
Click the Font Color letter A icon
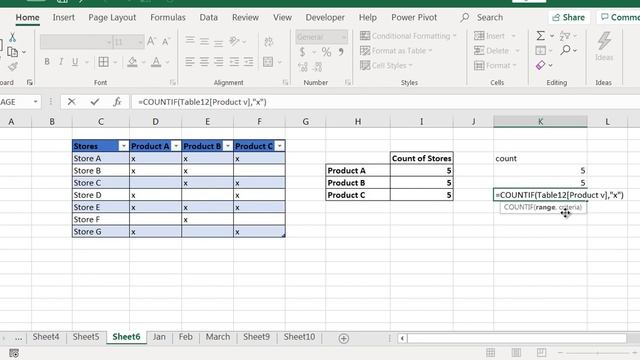(x=156, y=62)
